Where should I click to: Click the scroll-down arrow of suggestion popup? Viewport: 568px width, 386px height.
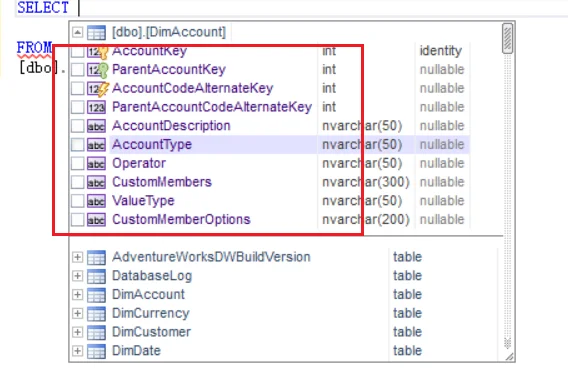[508, 343]
